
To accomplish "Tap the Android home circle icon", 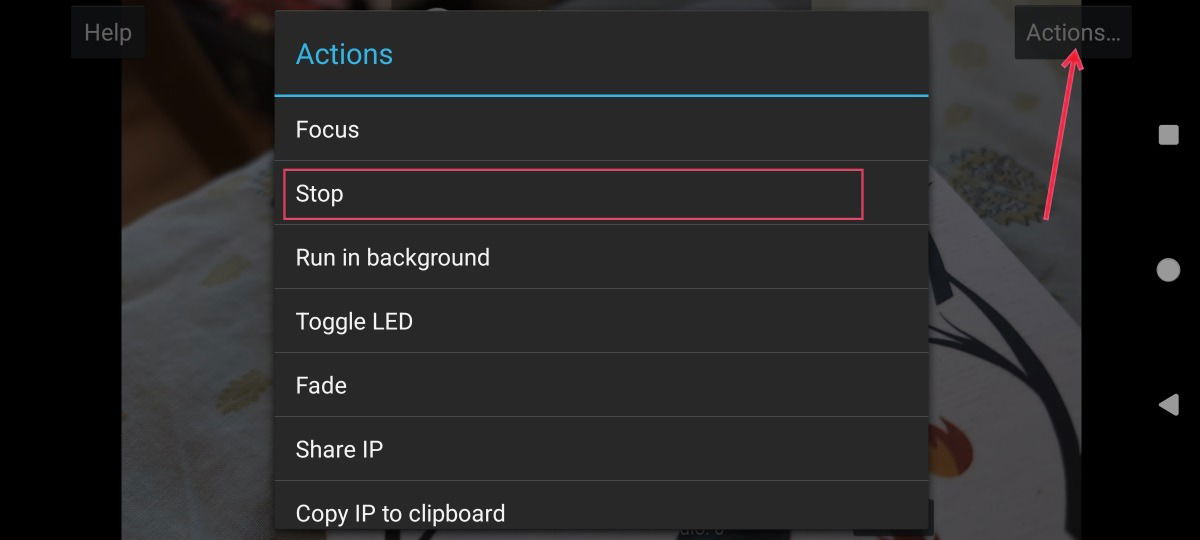I will 1168,269.
